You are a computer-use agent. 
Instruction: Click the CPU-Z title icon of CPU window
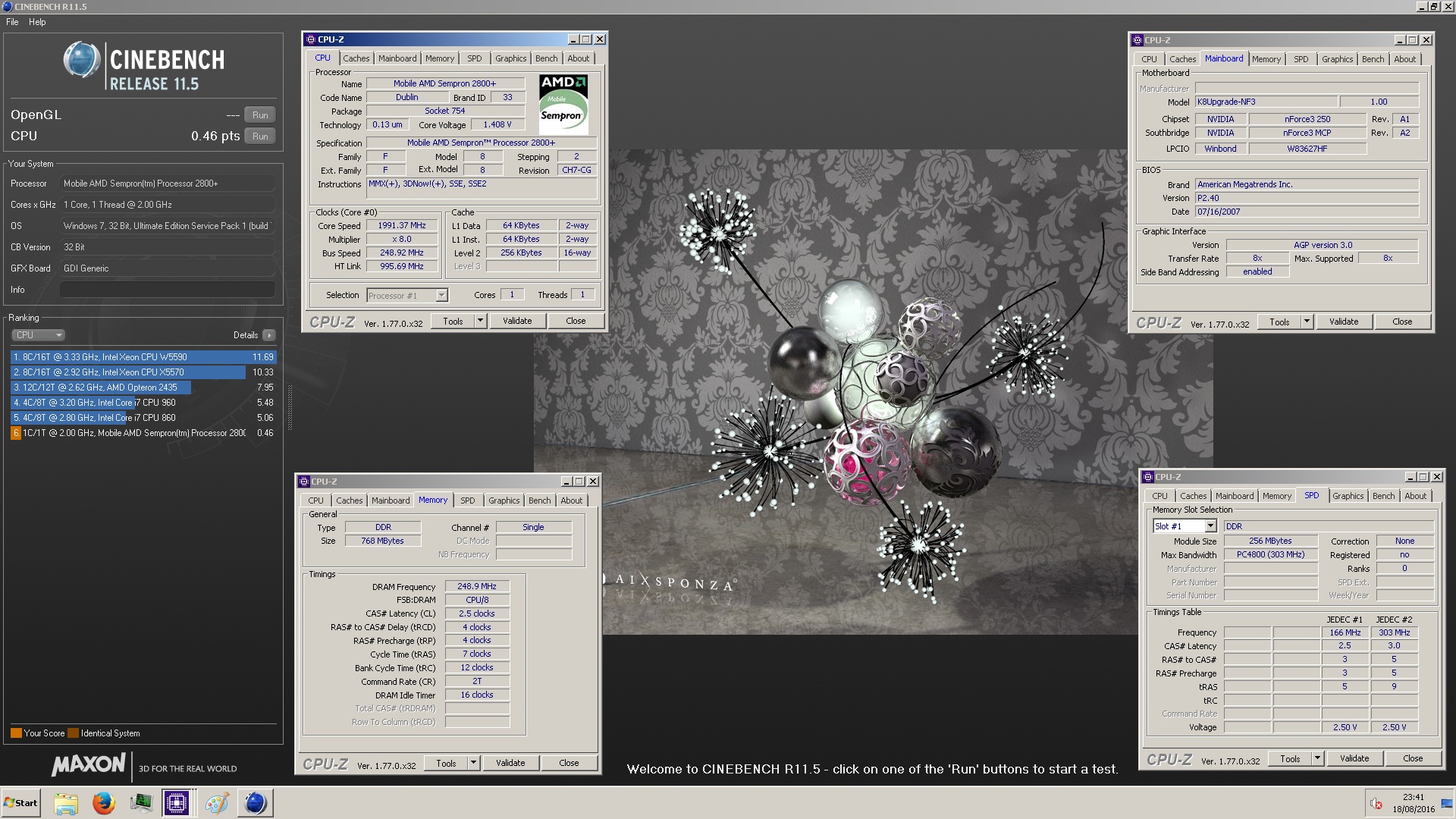click(x=309, y=39)
